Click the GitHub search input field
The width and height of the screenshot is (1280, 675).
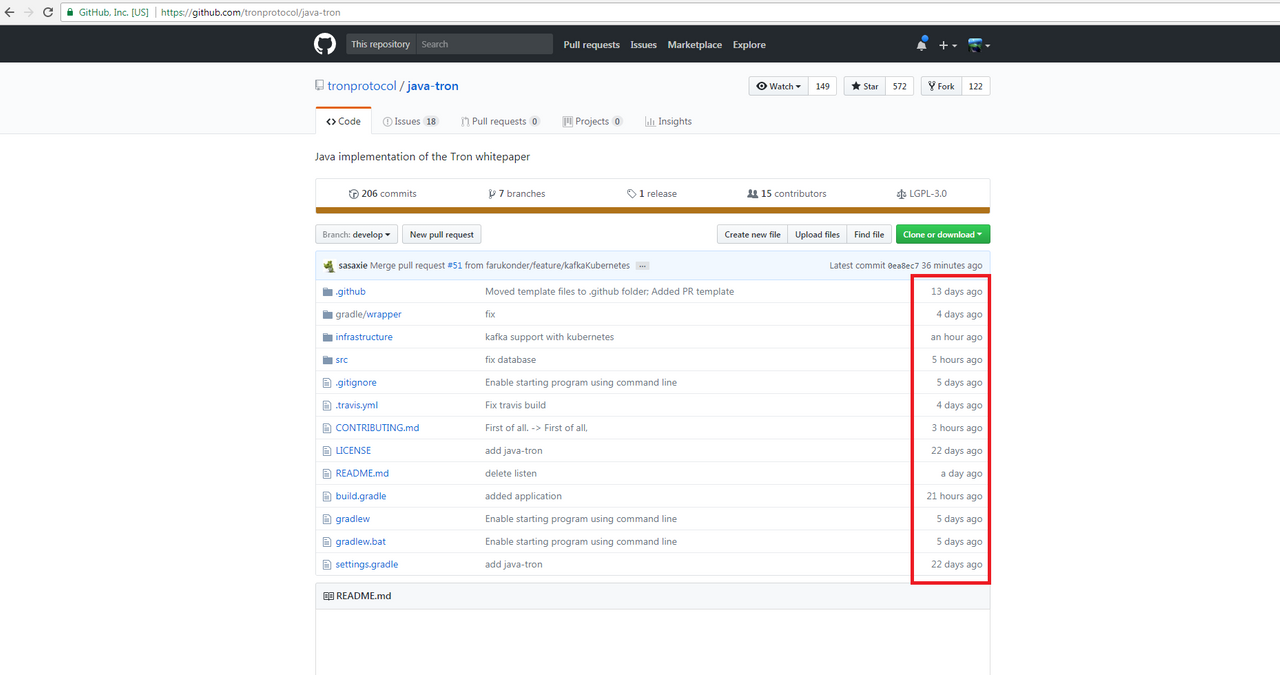click(x=484, y=44)
